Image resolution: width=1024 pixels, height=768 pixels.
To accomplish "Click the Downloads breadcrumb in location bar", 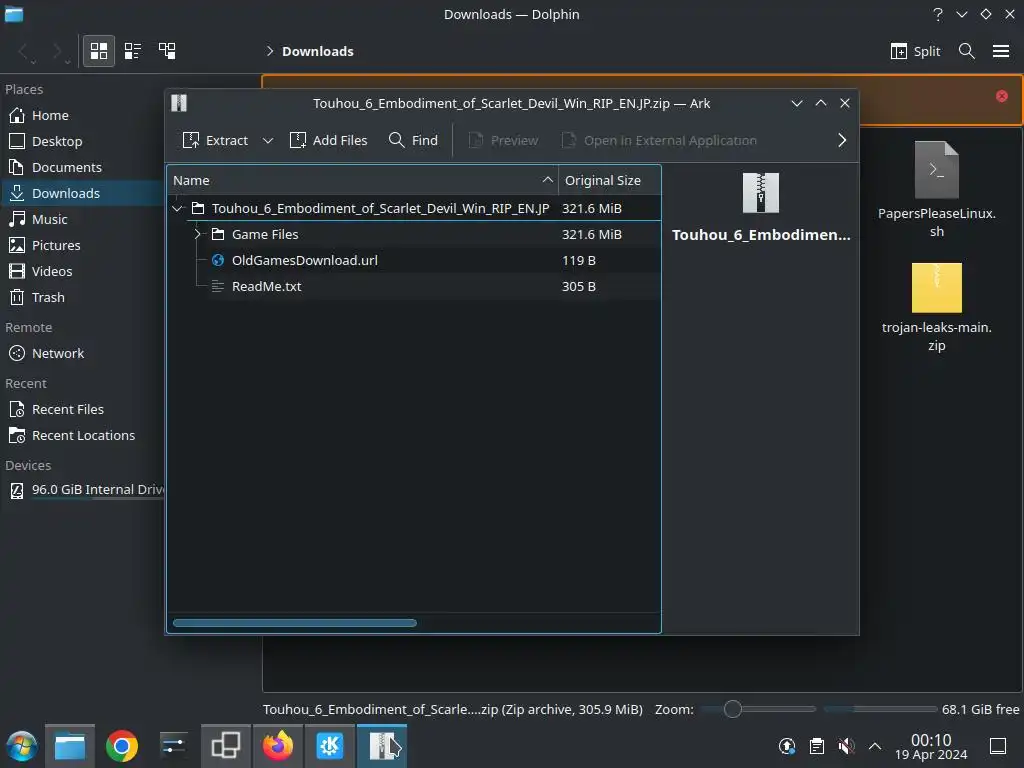I will point(317,51).
